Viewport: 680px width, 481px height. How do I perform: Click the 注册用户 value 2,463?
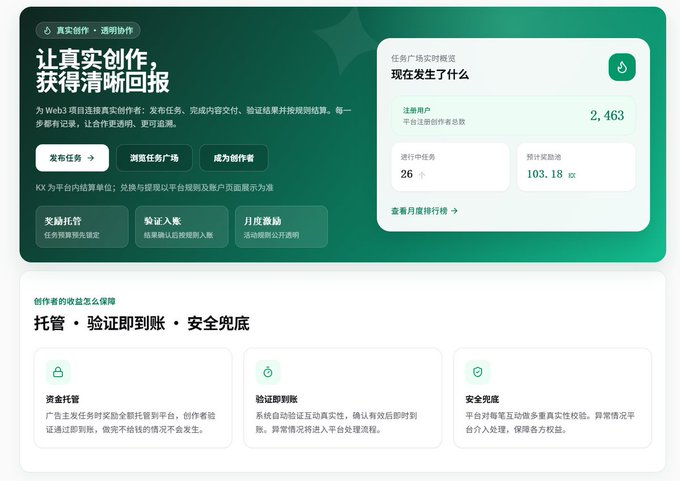[607, 115]
